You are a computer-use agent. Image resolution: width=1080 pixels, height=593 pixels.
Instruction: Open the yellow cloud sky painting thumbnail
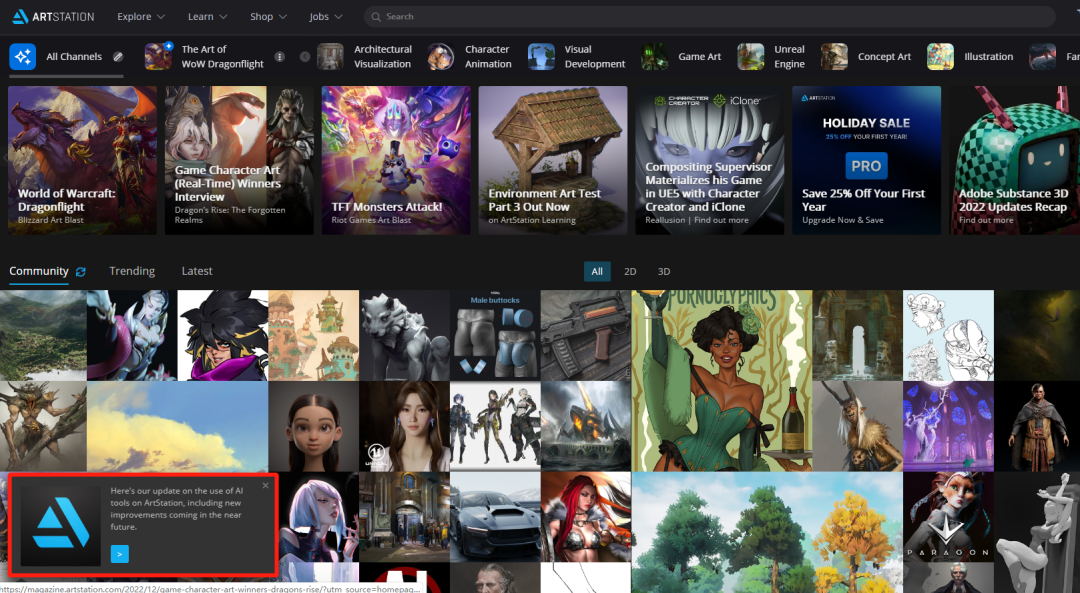click(178, 426)
